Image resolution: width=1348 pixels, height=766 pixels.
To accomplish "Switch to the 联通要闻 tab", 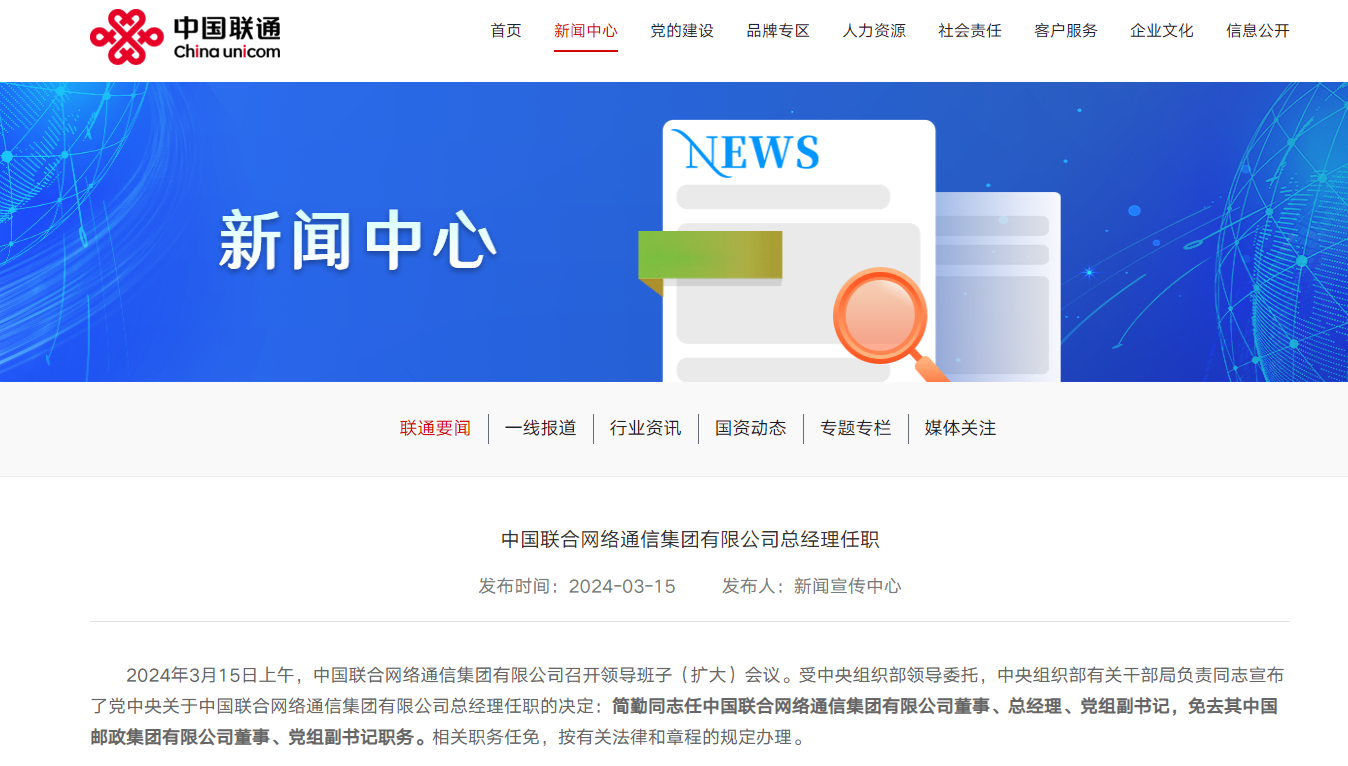I will pyautogui.click(x=436, y=428).
